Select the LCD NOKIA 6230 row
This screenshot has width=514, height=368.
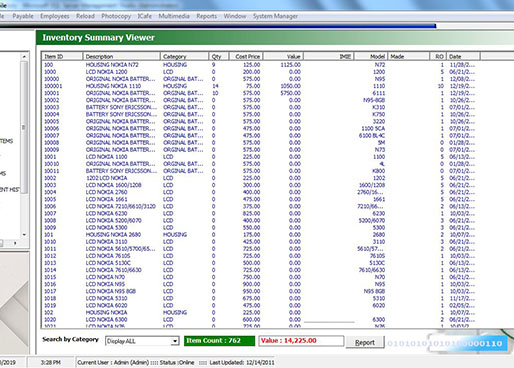pyautogui.click(x=260, y=213)
